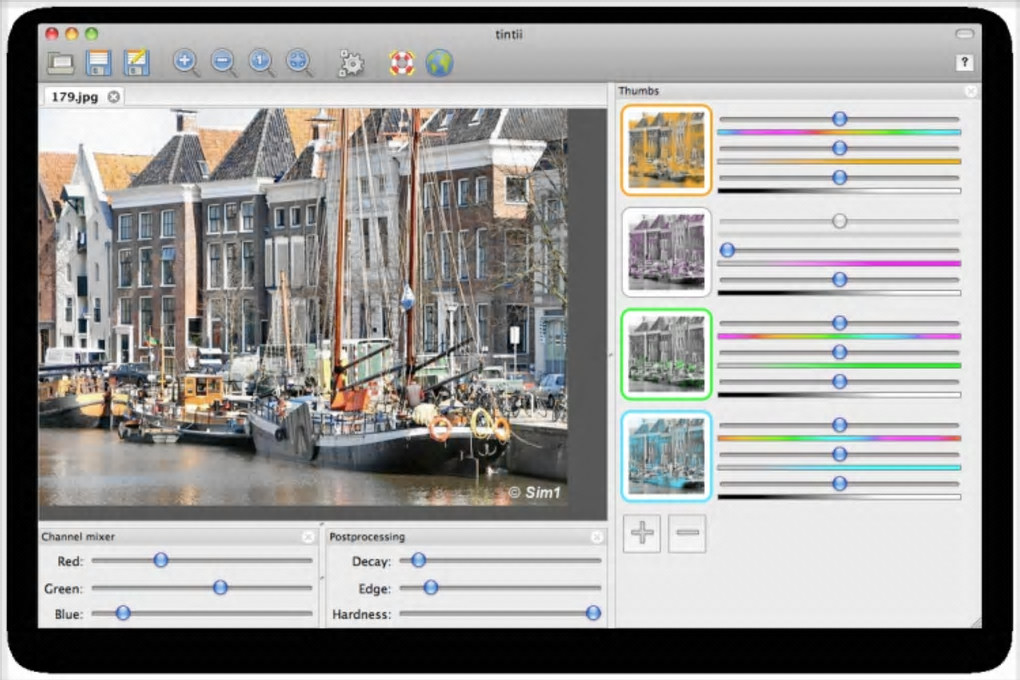Add a new thumb with plus button
1020x680 pixels.
(642, 533)
